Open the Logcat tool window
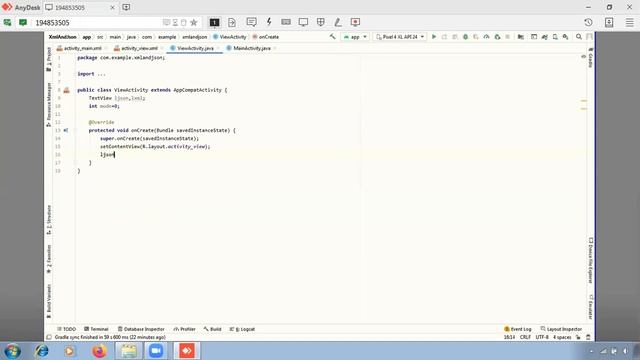This screenshot has width=640, height=360. coord(242,329)
